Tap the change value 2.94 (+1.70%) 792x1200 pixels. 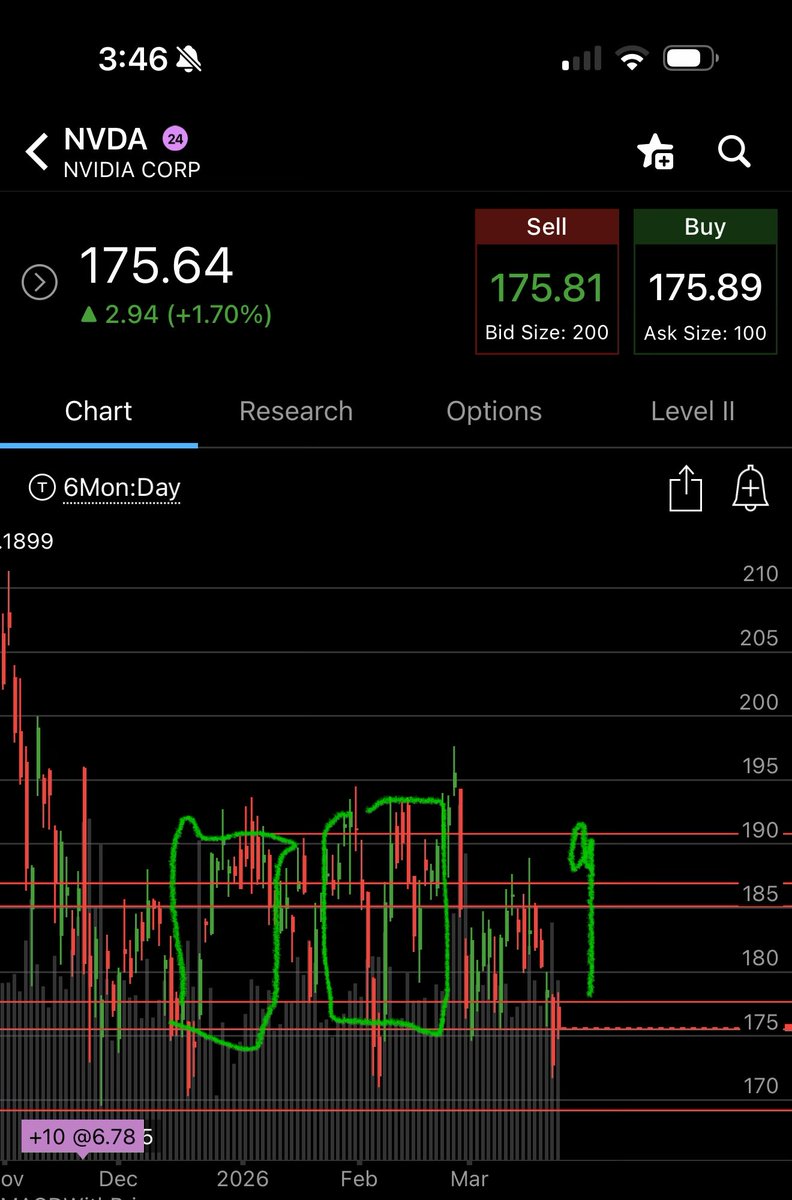pyautogui.click(x=175, y=315)
